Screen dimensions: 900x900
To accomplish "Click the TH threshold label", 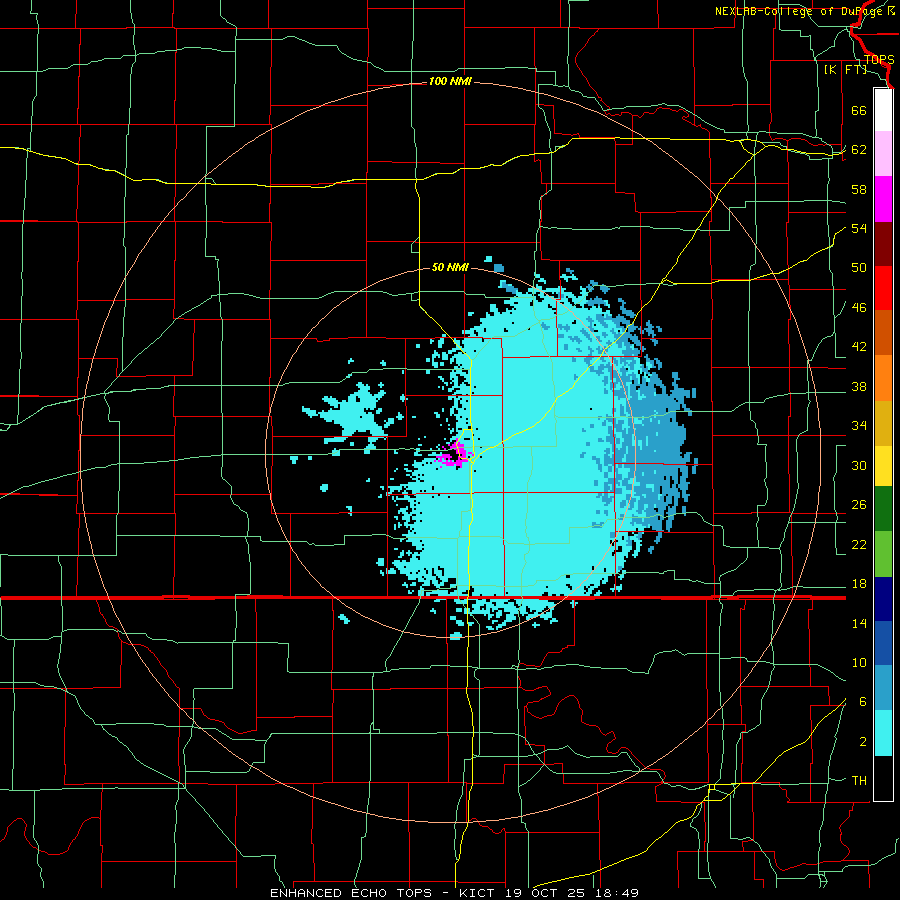I will tap(859, 781).
